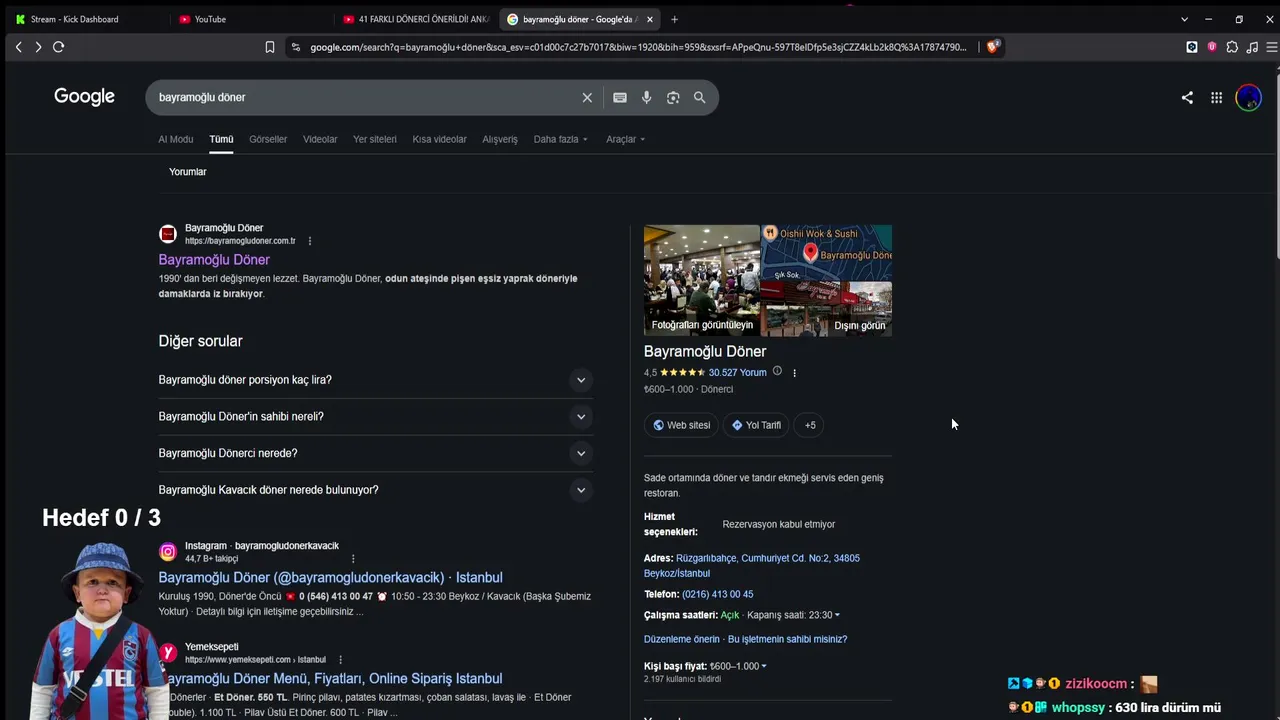Select the 'Videolar' search tab
1280x720 pixels.
coord(320,139)
